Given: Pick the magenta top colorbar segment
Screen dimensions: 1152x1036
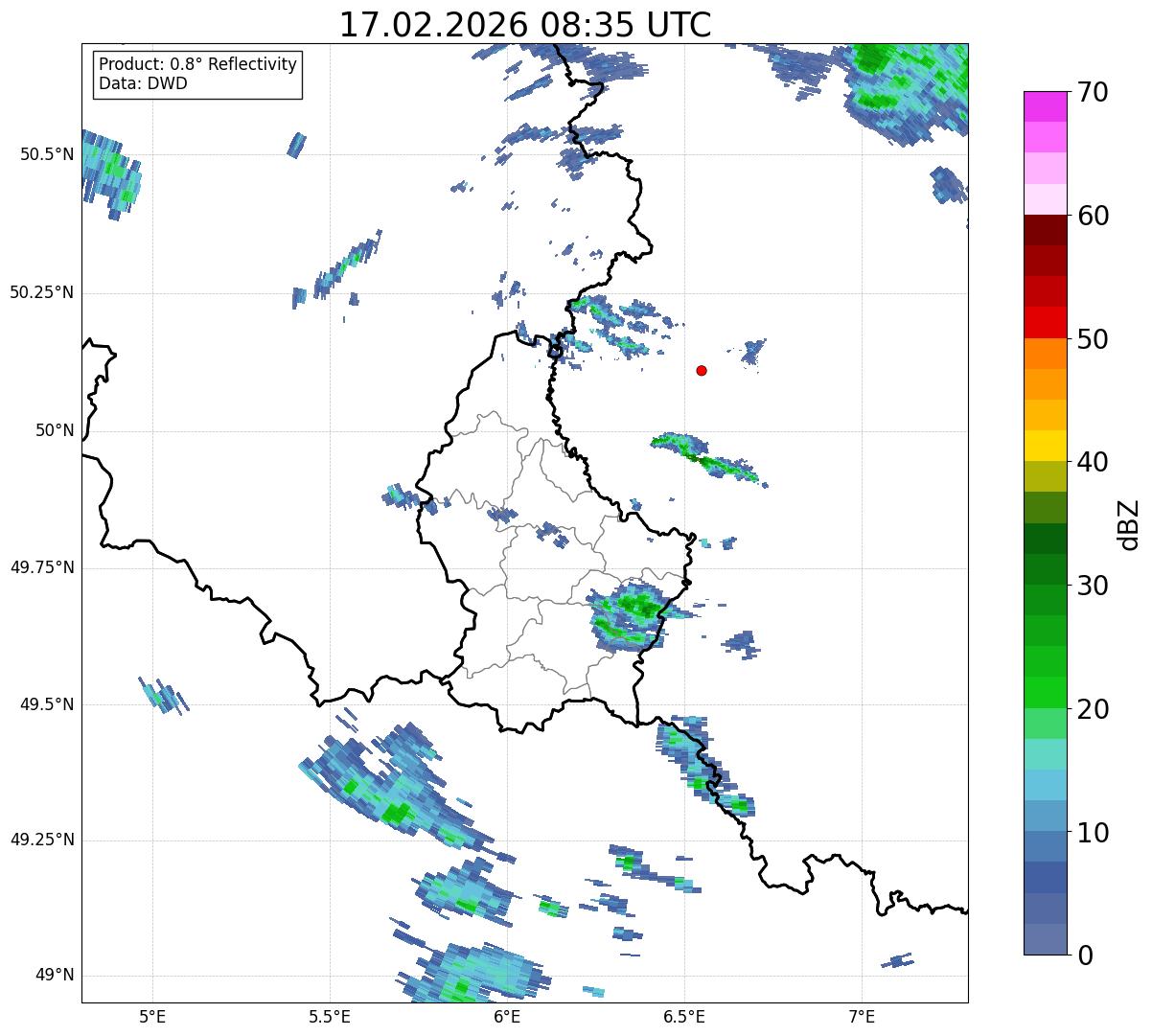Looking at the screenshot, I should pyautogui.click(x=1045, y=106).
